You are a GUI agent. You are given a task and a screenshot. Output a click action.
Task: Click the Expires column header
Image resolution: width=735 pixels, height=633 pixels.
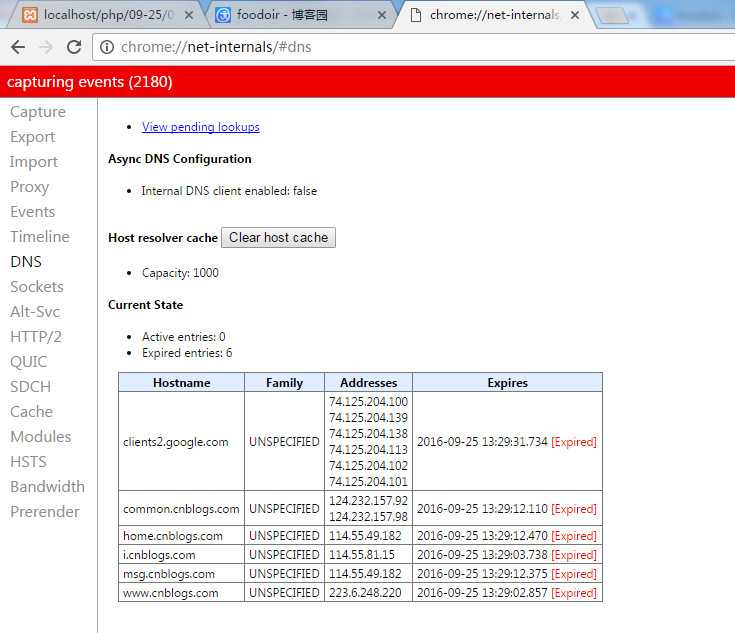click(507, 383)
